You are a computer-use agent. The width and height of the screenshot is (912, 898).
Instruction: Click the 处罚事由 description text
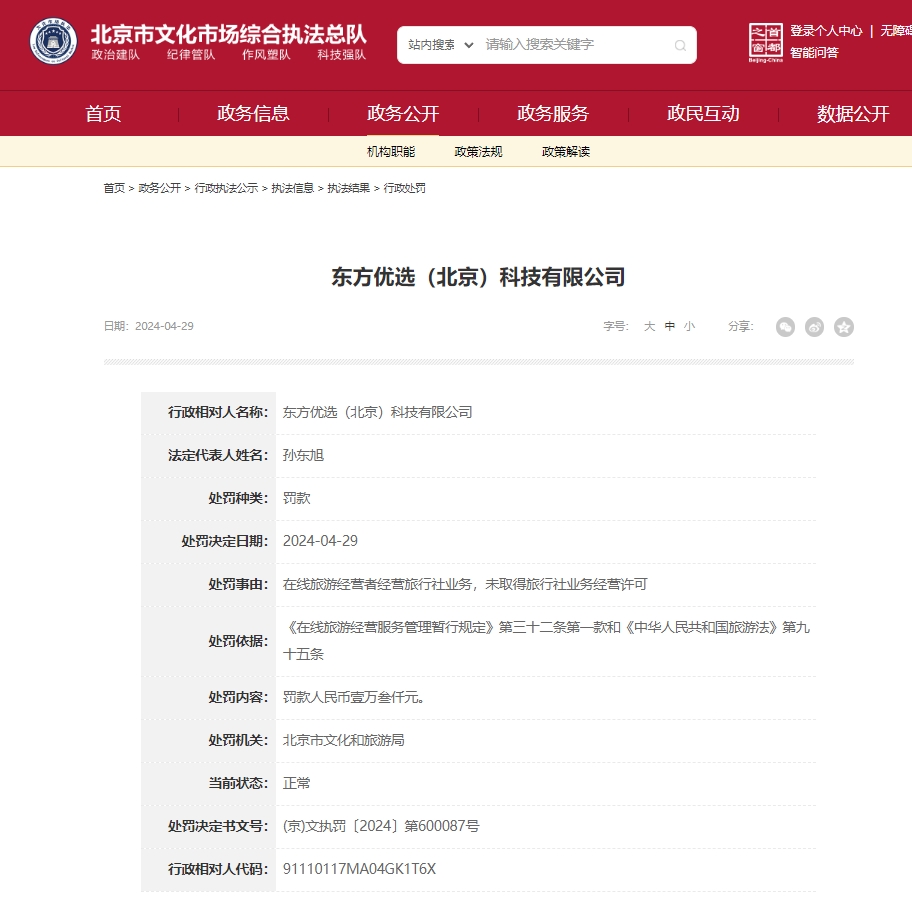pos(465,584)
